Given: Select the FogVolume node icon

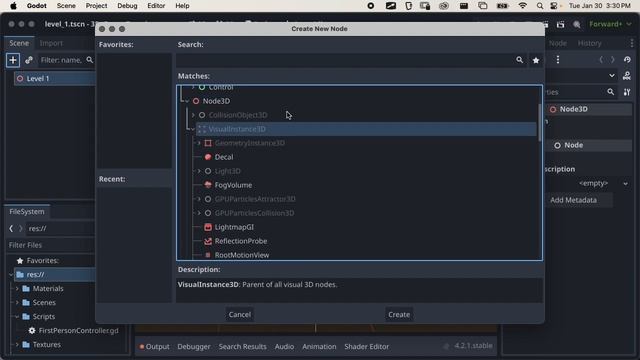Looking at the screenshot, I should pyautogui.click(x=208, y=185).
